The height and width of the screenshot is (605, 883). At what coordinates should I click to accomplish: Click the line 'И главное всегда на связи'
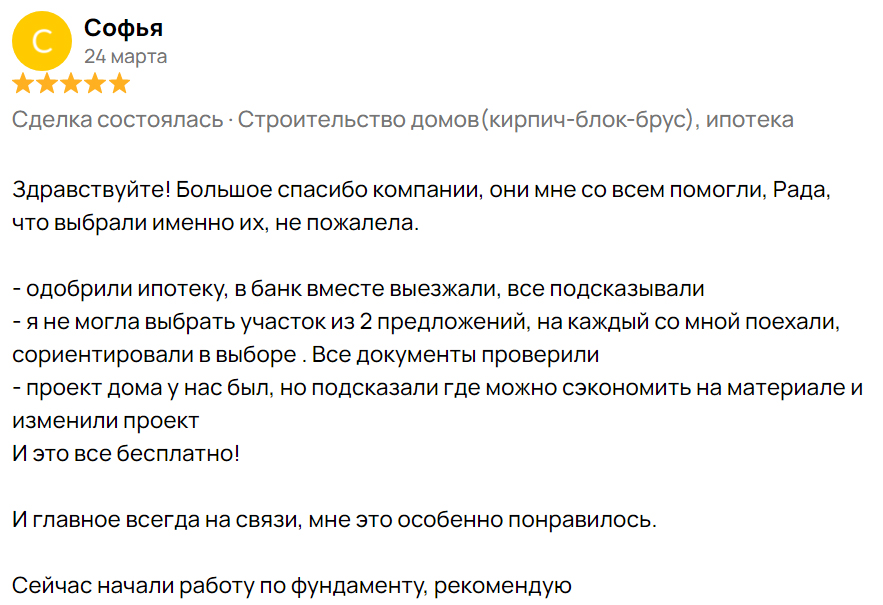(x=335, y=520)
